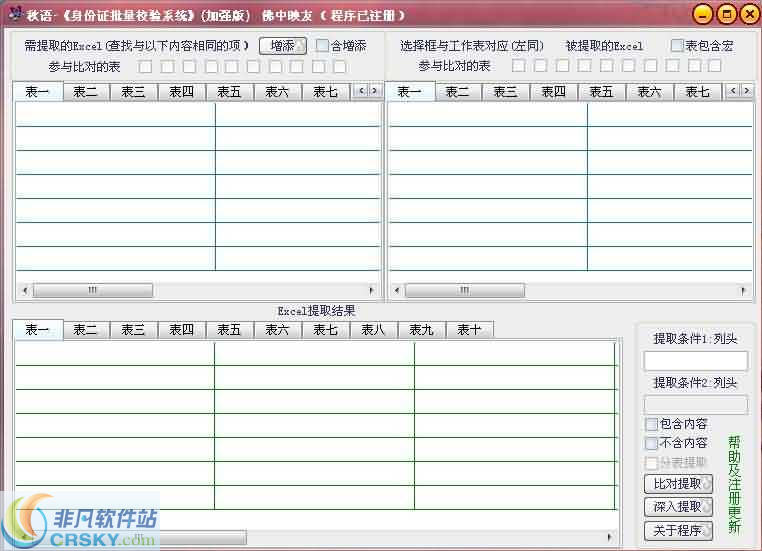762x551 pixels.
Task: Tick first 参与比对的表 checkbox on right panel
Action: point(519,66)
